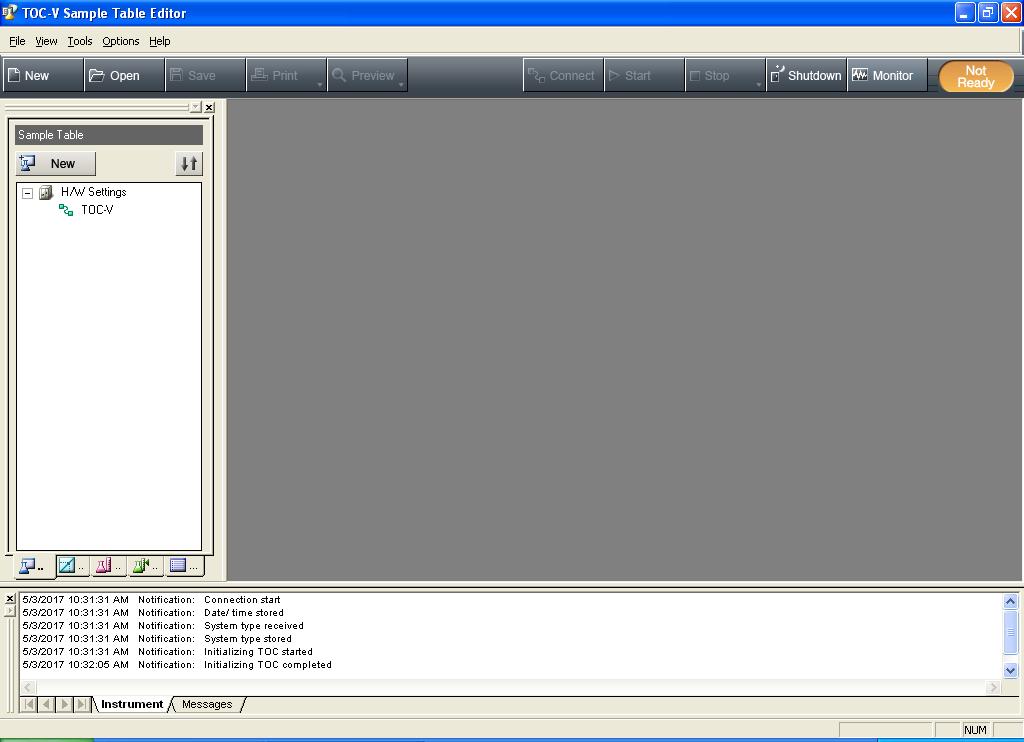Click the Start toolbar button
Screen dimensions: 1024x742
tap(644, 75)
